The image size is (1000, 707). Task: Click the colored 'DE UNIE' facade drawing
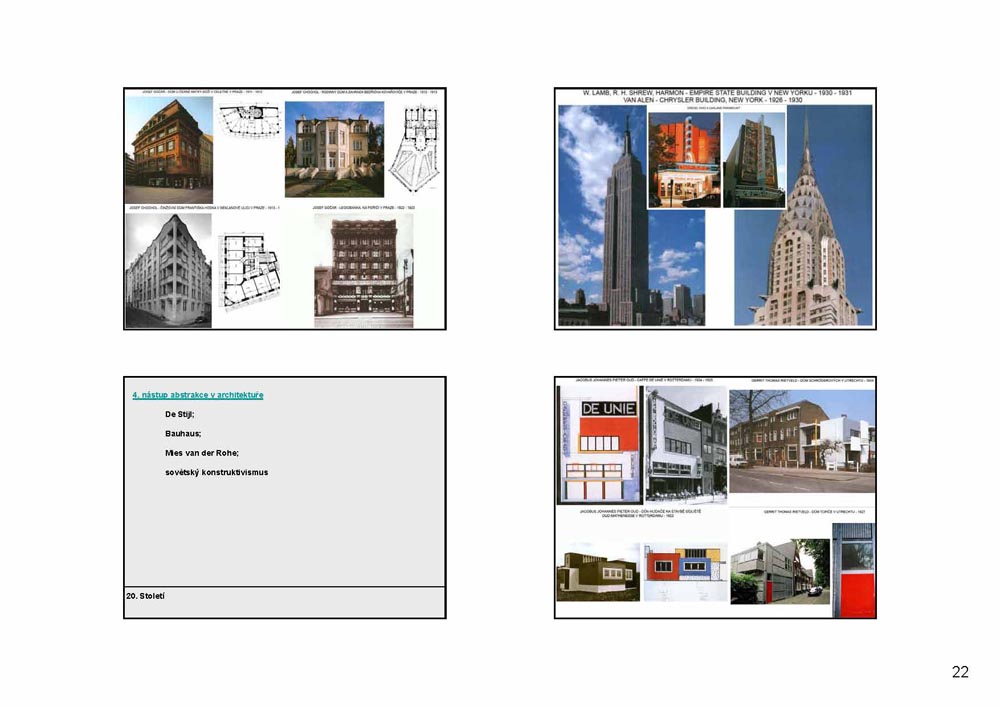click(x=599, y=444)
